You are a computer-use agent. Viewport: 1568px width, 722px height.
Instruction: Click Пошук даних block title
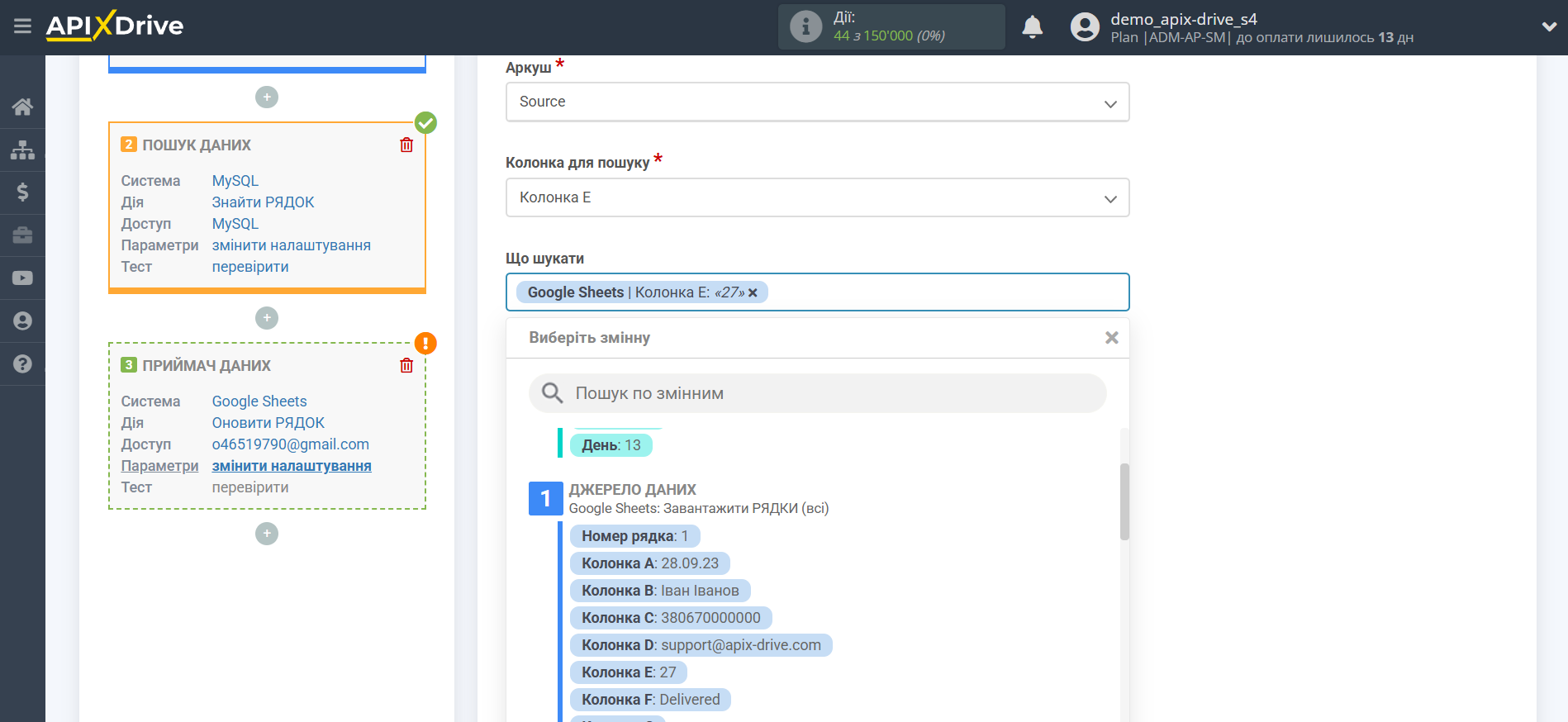click(197, 145)
